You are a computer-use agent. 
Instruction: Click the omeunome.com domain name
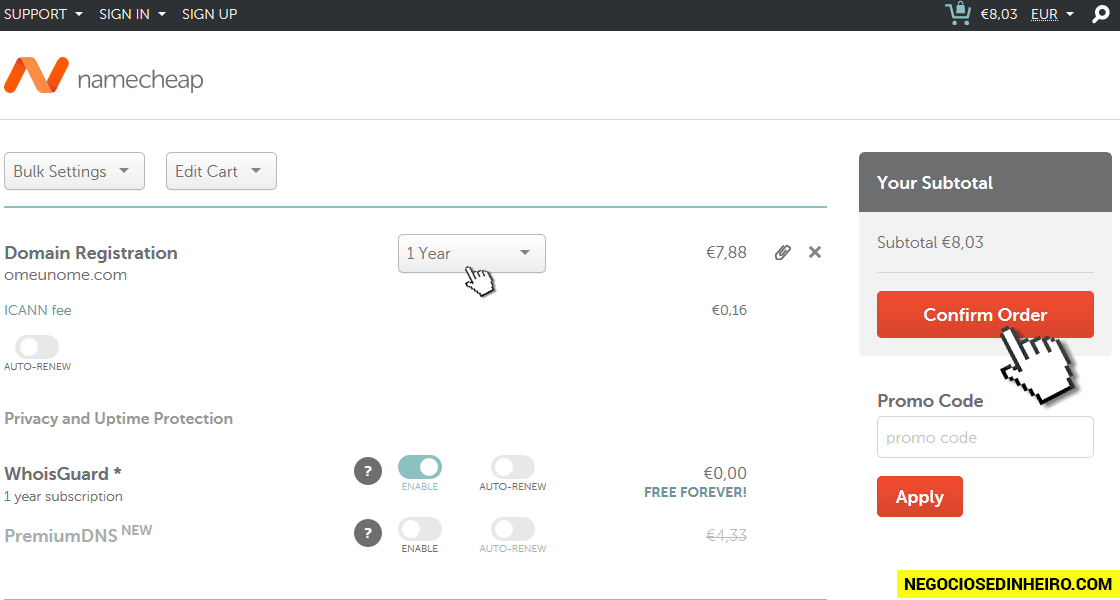66,275
